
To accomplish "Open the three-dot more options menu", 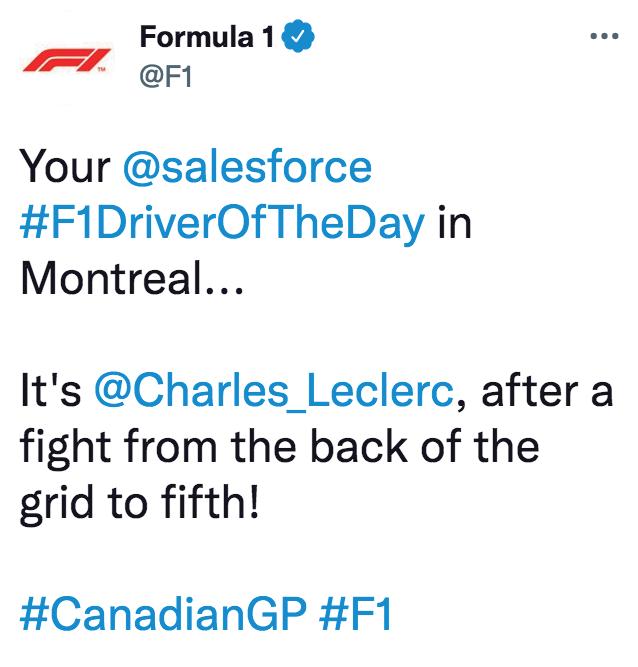I will 604,37.
